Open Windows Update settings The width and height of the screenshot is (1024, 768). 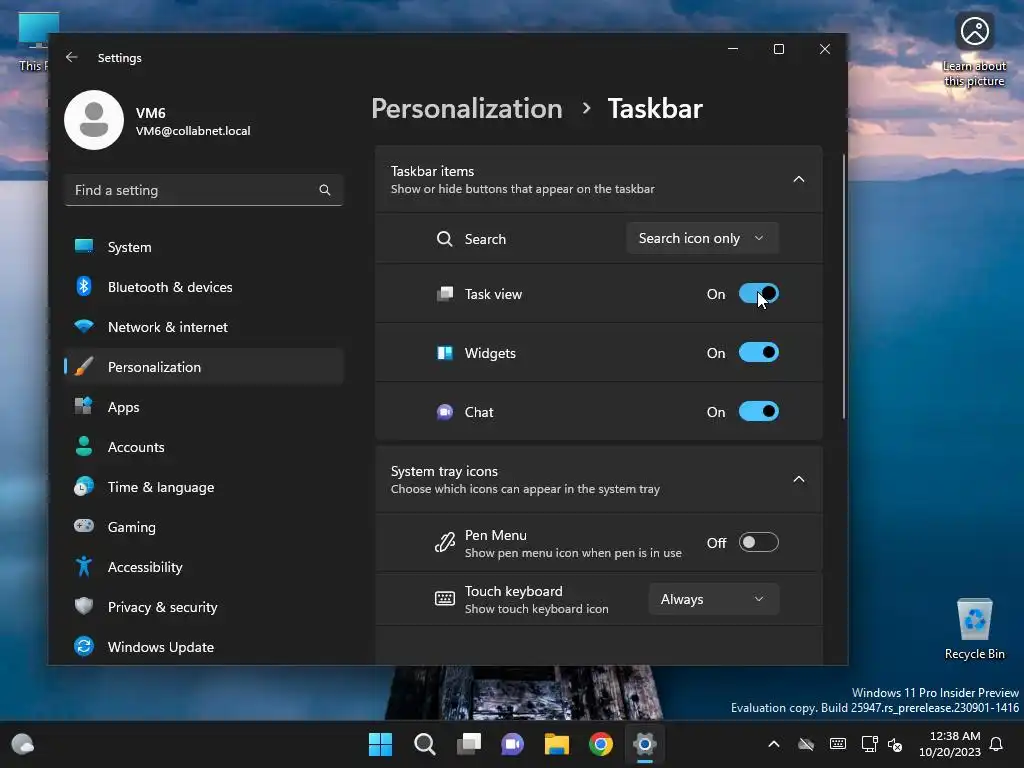point(204,647)
